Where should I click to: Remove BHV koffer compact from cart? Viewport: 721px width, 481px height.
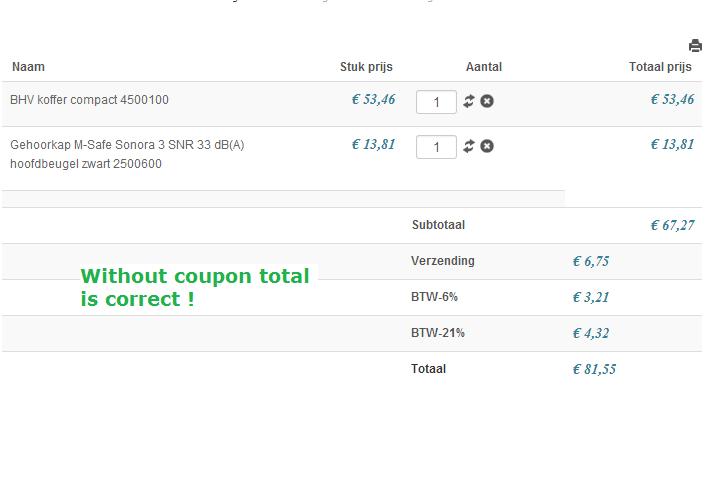pyautogui.click(x=487, y=101)
